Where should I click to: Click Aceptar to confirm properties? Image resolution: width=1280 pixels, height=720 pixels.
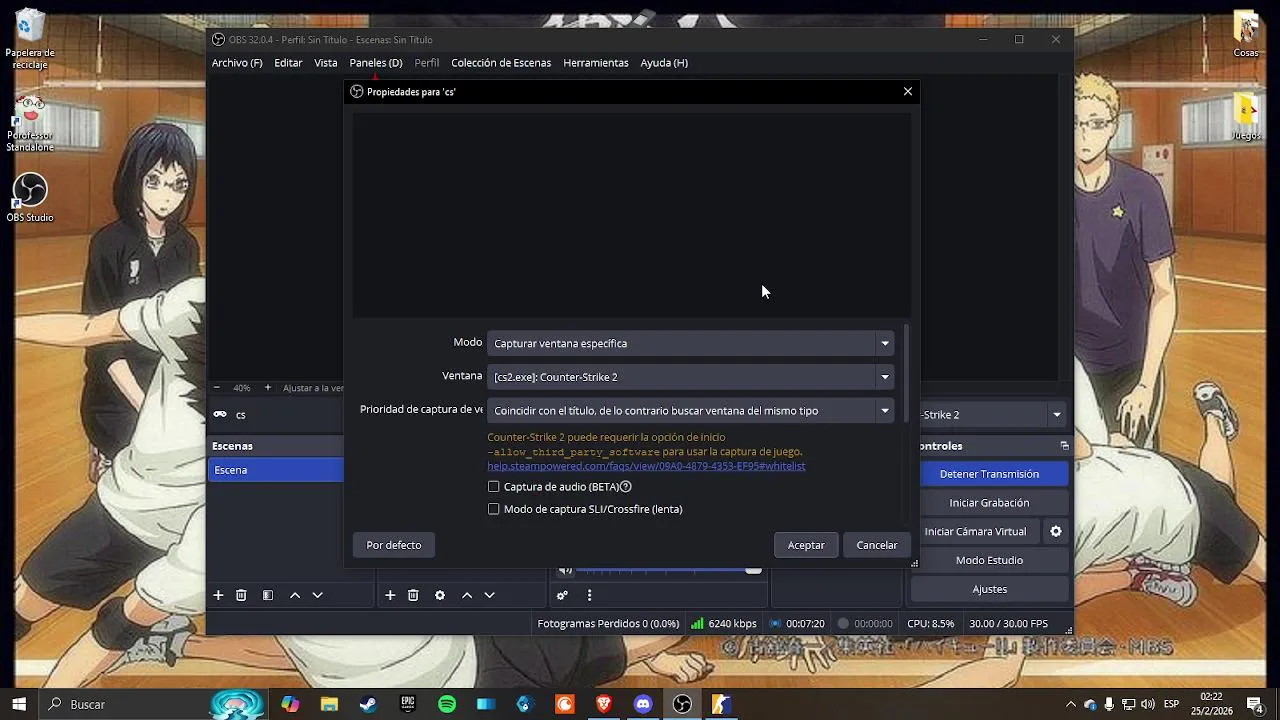coord(806,545)
